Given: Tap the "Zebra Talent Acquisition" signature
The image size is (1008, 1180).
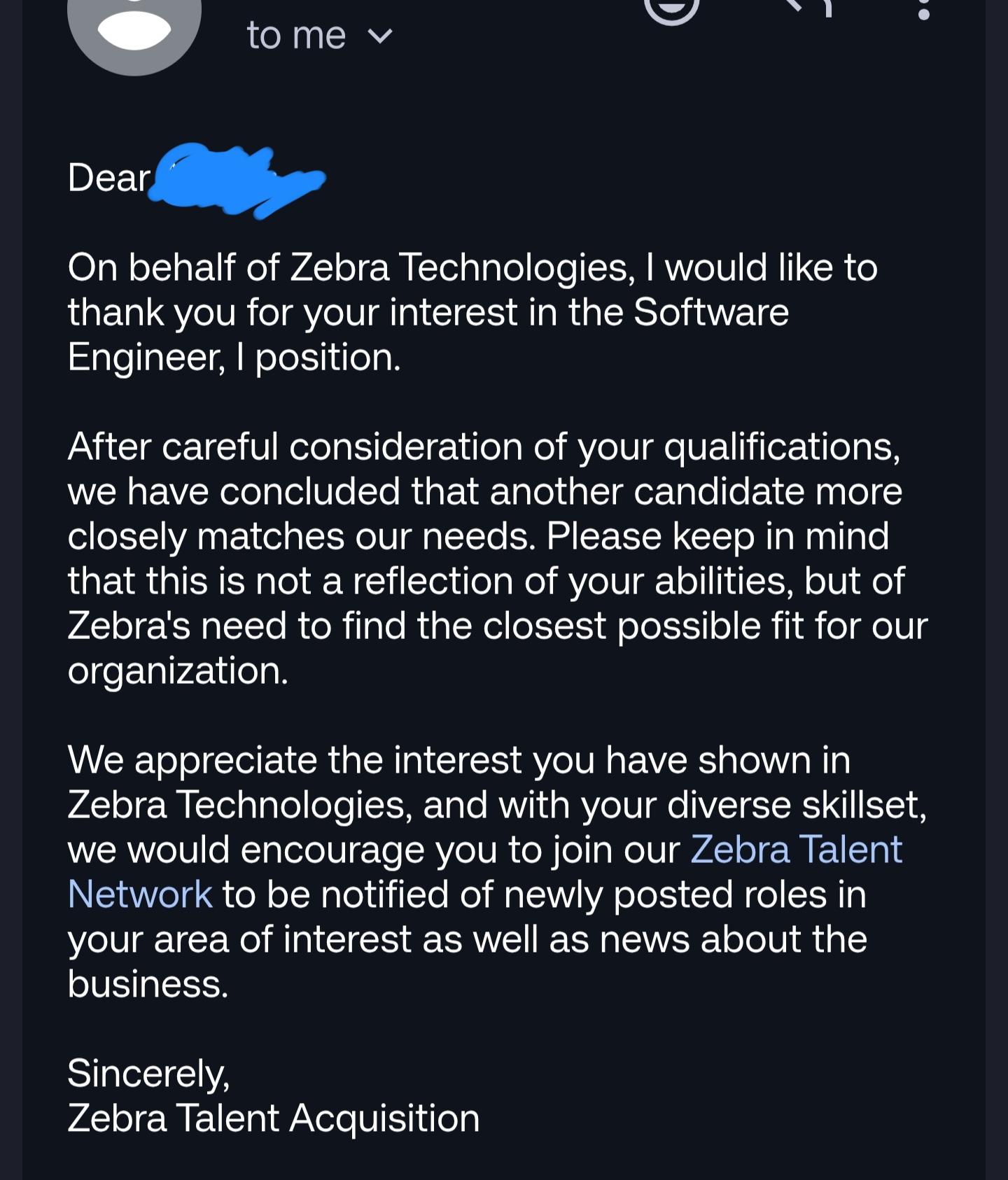Looking at the screenshot, I should 274,1118.
